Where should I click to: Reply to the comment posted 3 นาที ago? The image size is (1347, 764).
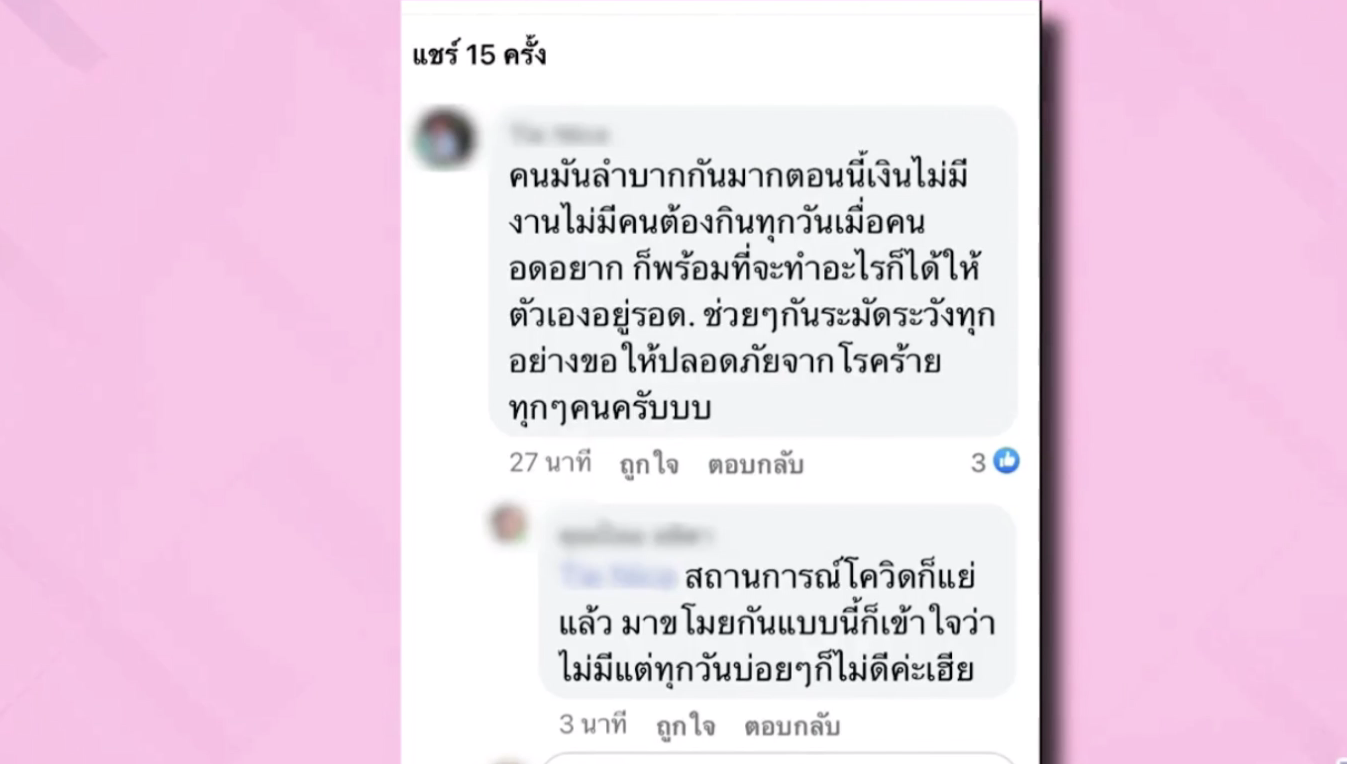(791, 726)
